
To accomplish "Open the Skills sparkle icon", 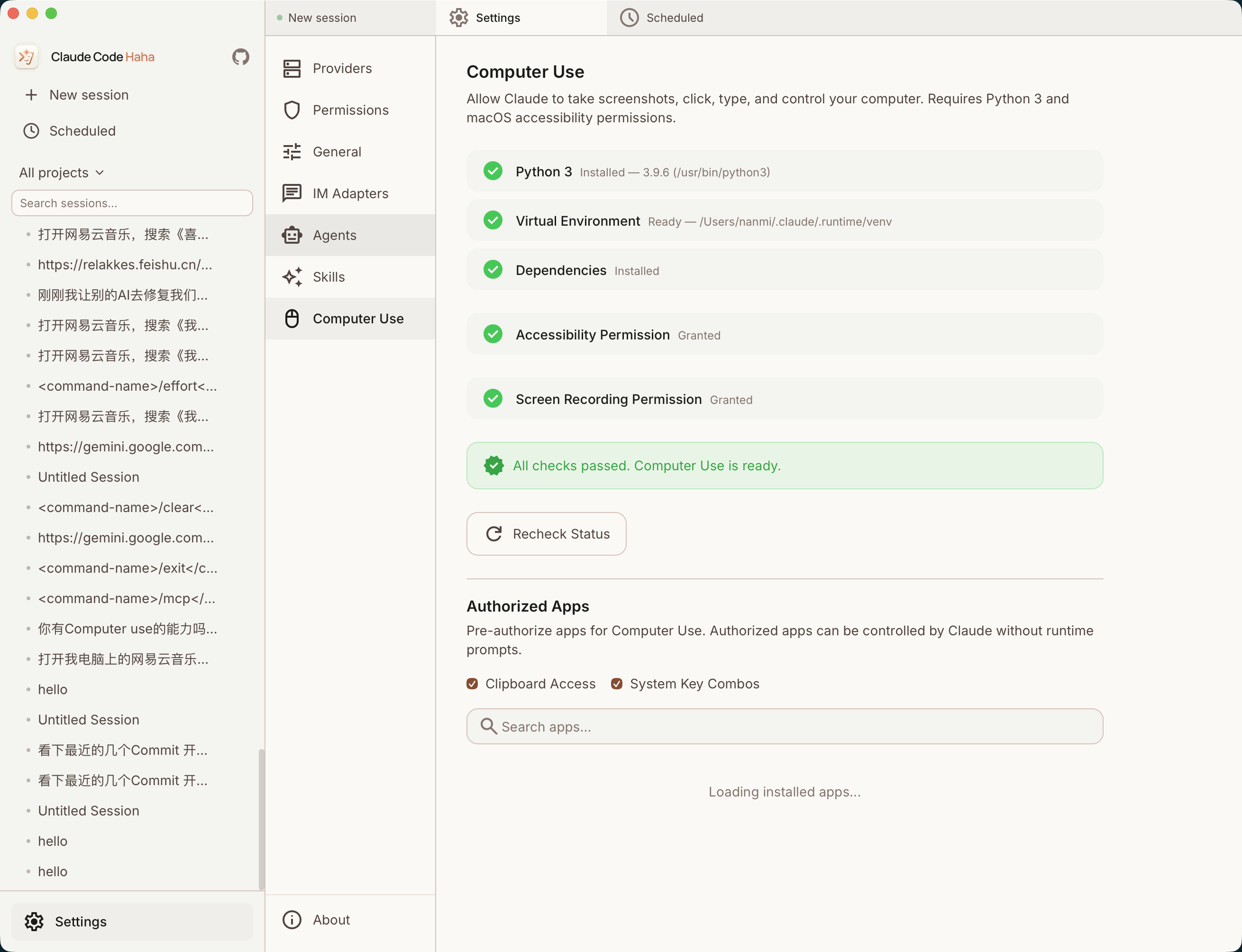I will point(292,277).
